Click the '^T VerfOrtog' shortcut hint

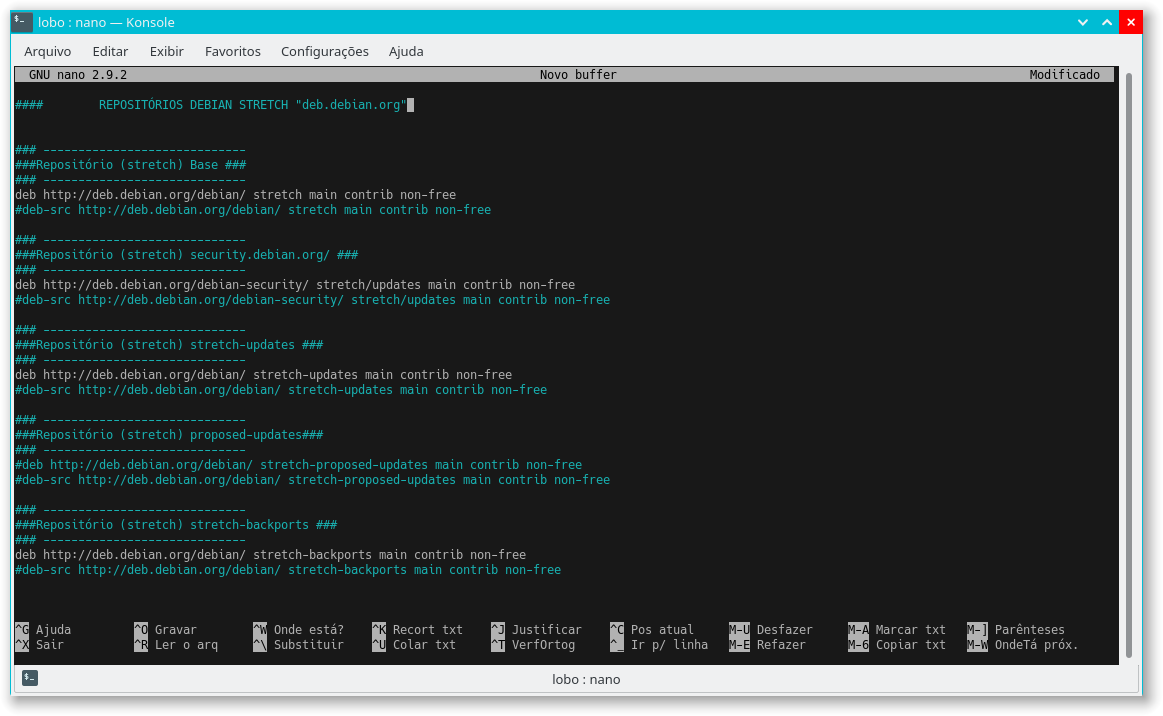[x=533, y=645]
